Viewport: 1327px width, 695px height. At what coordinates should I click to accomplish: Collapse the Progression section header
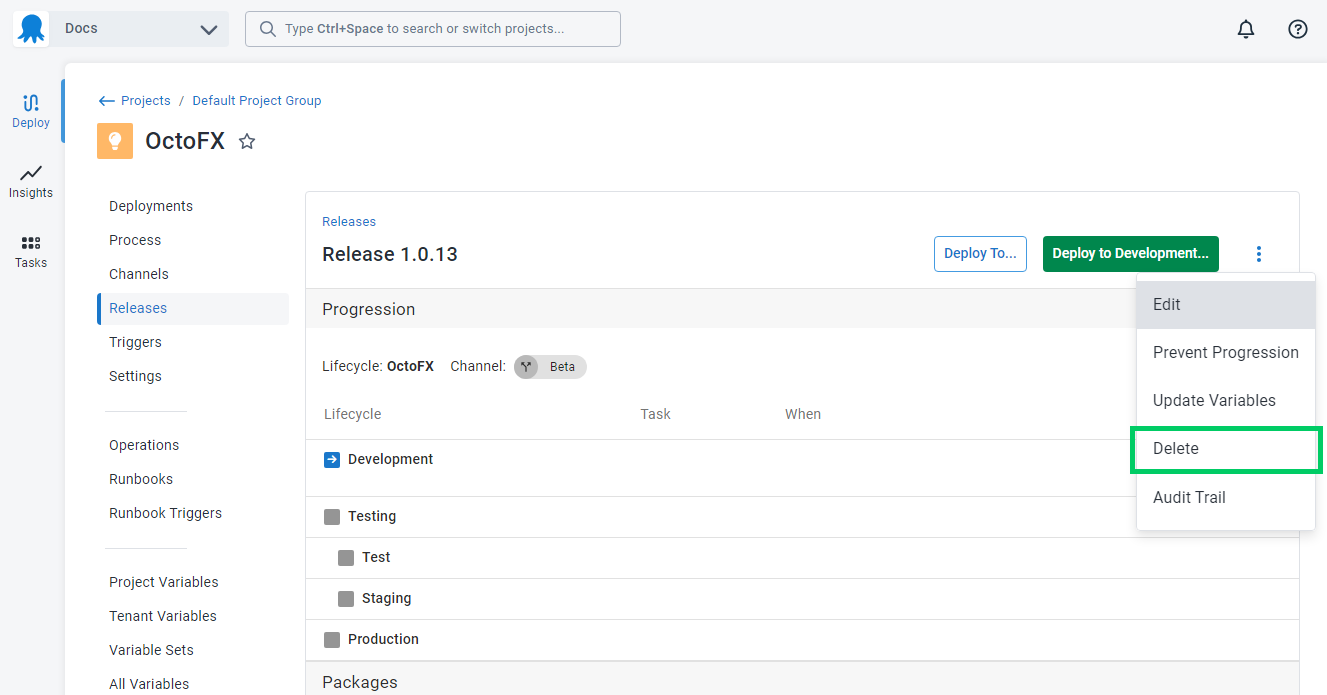click(x=720, y=309)
